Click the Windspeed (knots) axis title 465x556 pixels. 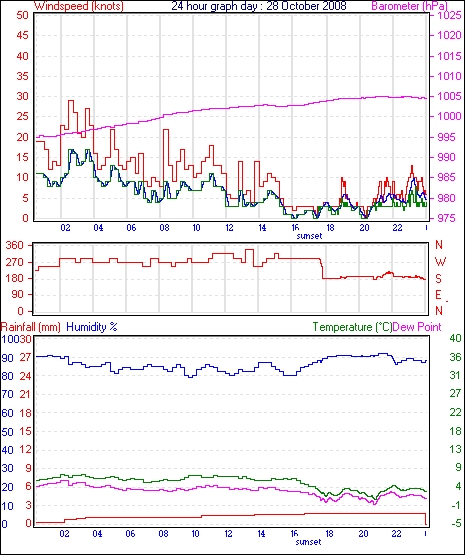(79, 6)
